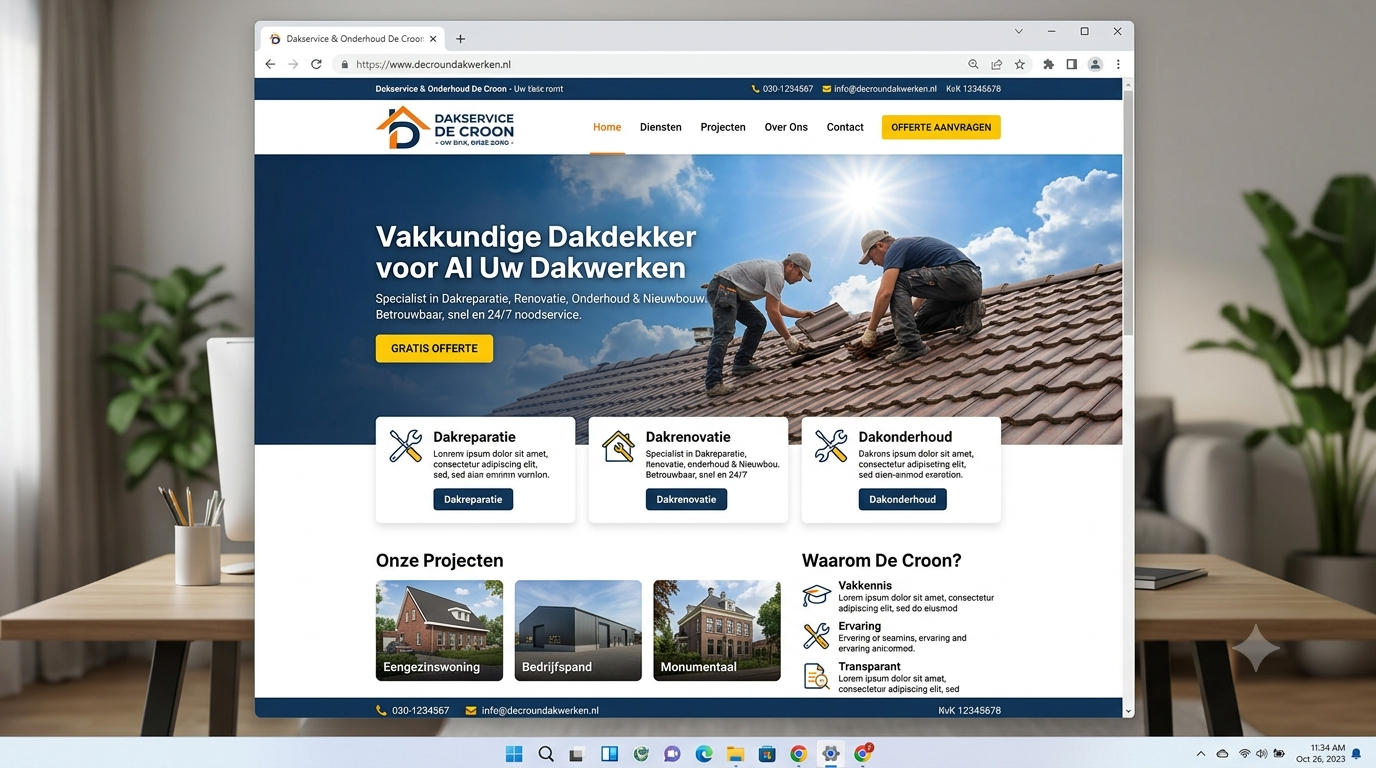This screenshot has height=768, width=1376.
Task: Open the zoom magnifier in the address bar
Action: (973, 64)
